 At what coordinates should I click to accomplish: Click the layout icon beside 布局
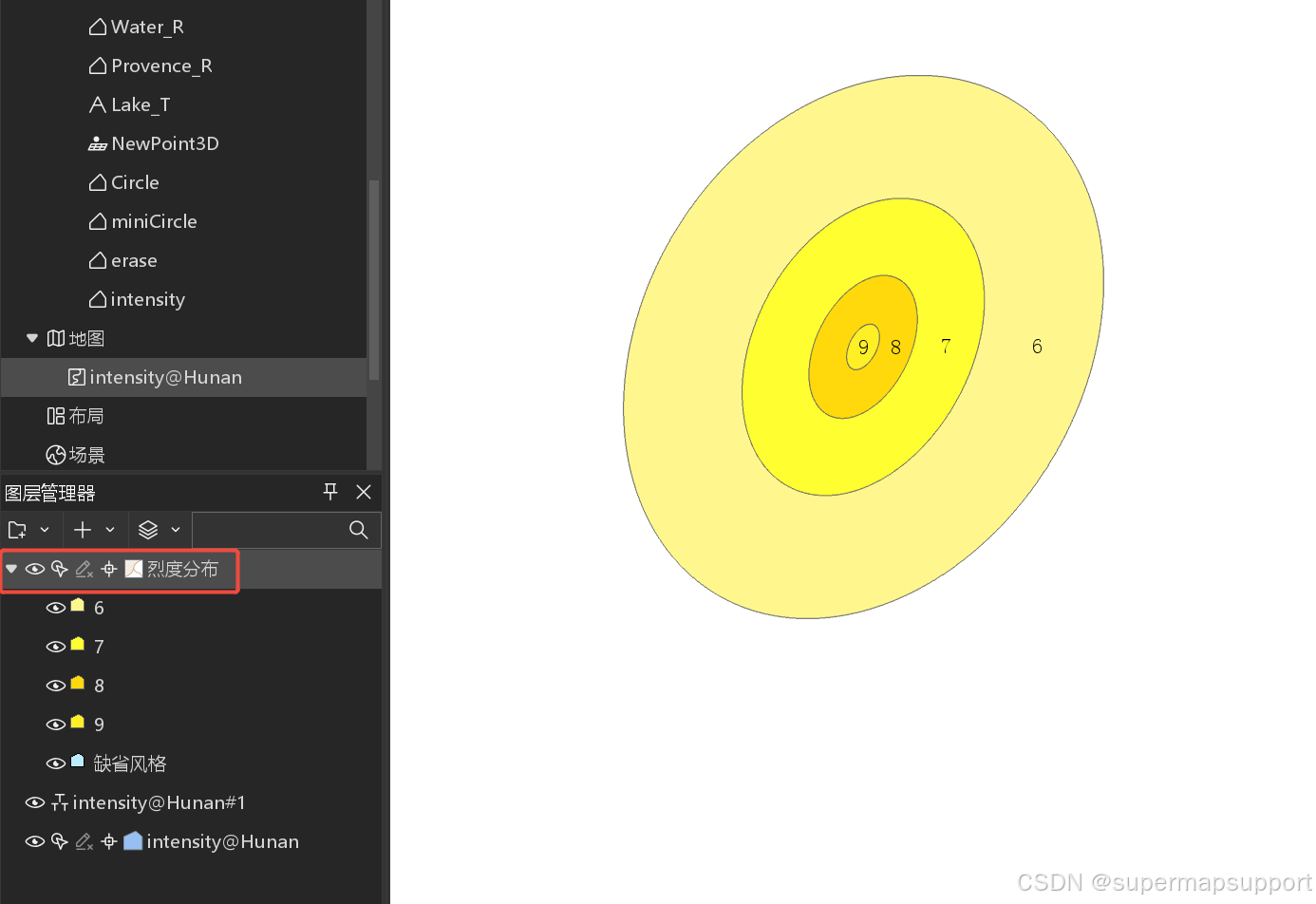pyautogui.click(x=56, y=416)
